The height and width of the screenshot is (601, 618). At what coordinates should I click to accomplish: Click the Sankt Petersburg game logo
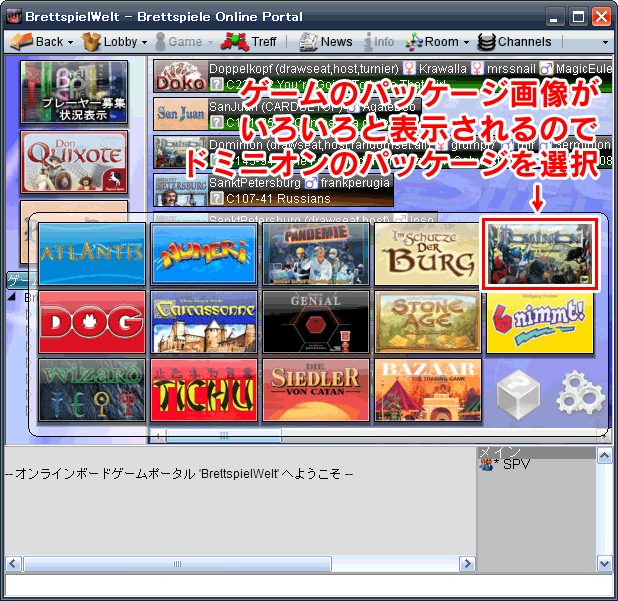(181, 190)
